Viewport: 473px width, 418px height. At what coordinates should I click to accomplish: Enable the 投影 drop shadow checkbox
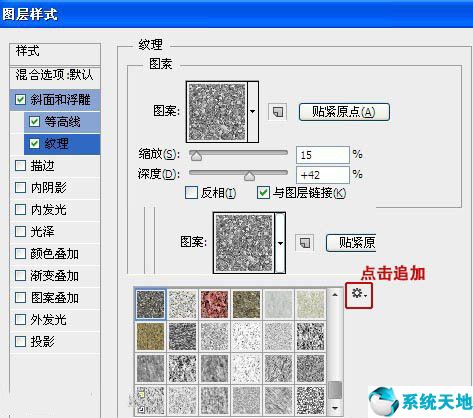point(20,341)
